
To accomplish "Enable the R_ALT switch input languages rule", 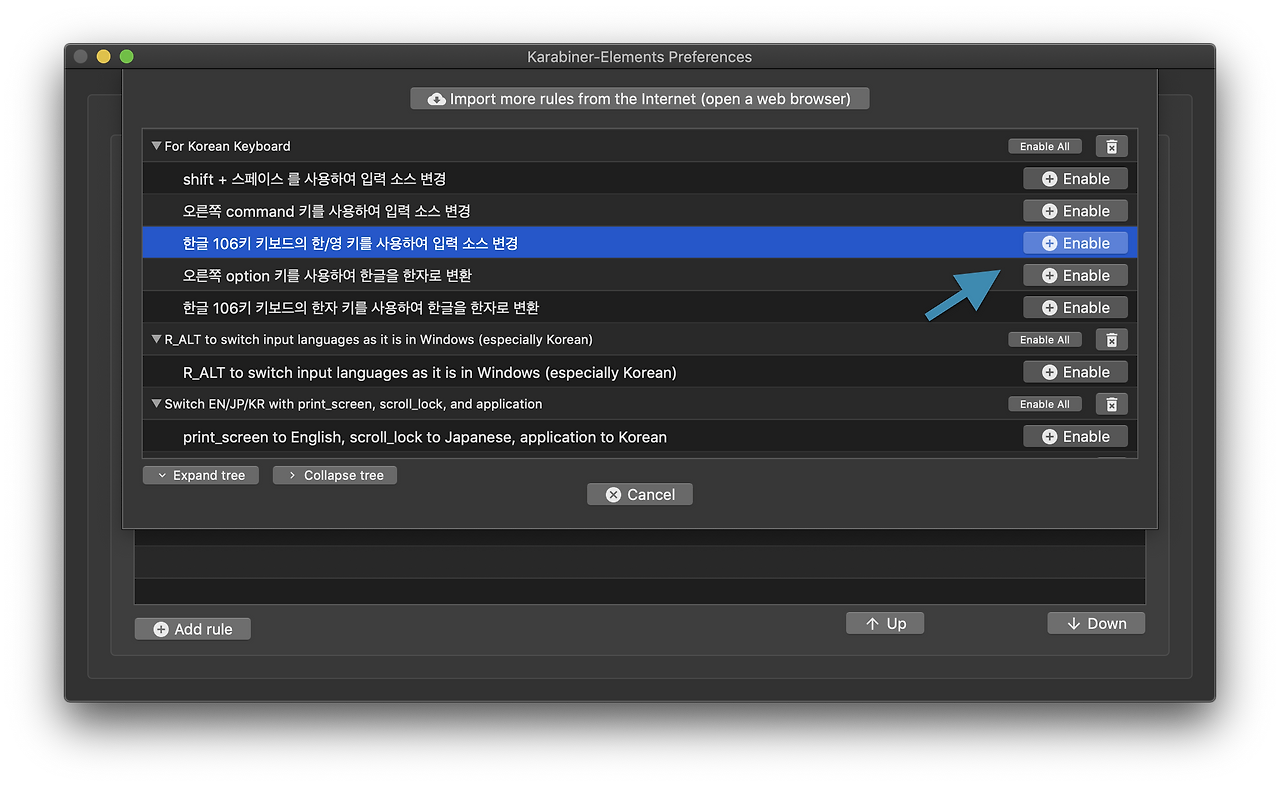I will click(x=1075, y=372).
